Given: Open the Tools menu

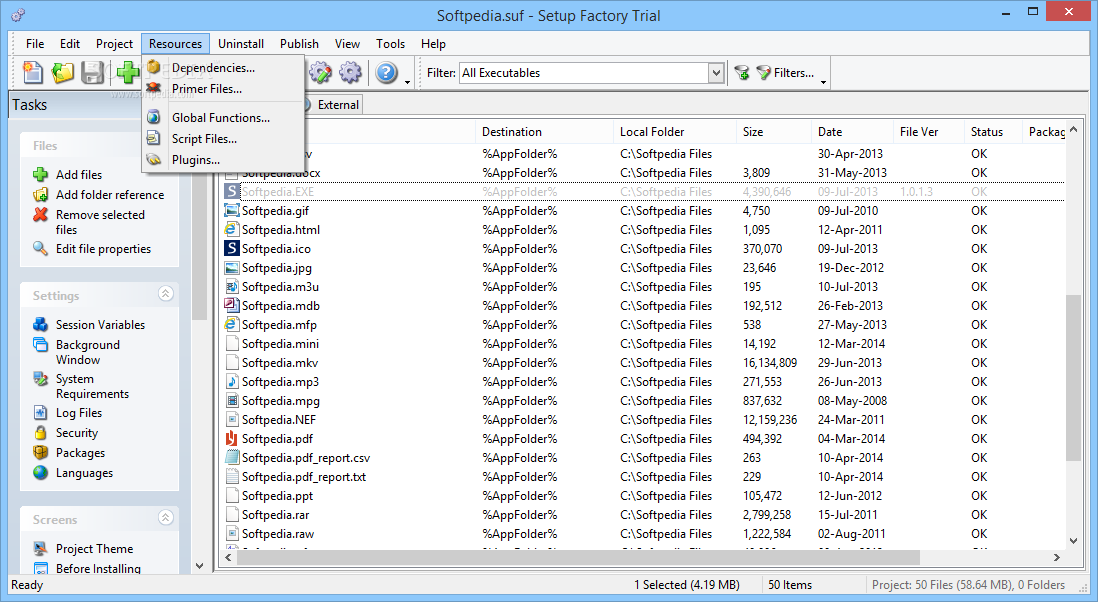Looking at the screenshot, I should point(390,43).
